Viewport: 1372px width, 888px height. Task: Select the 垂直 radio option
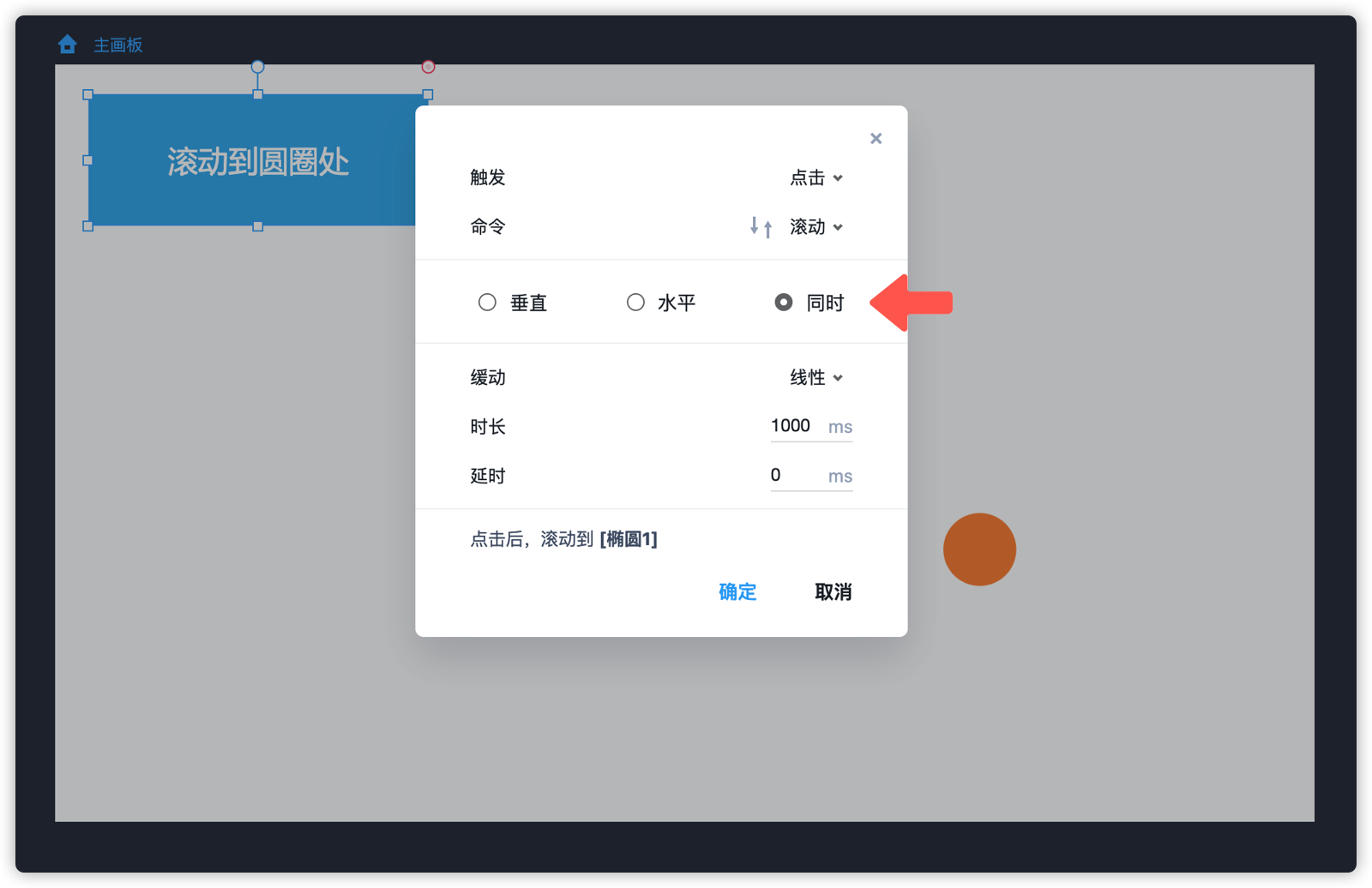tap(487, 303)
